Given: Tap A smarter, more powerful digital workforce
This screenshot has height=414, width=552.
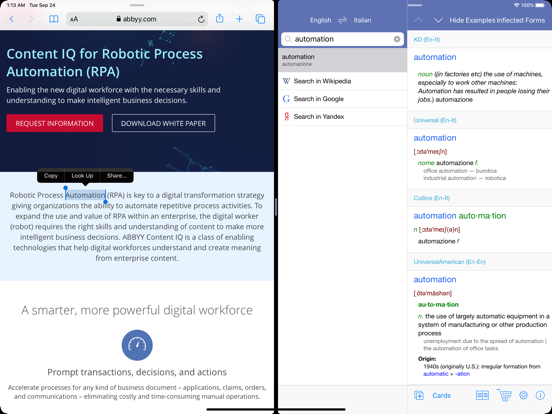Looking at the screenshot, I should [x=137, y=310].
